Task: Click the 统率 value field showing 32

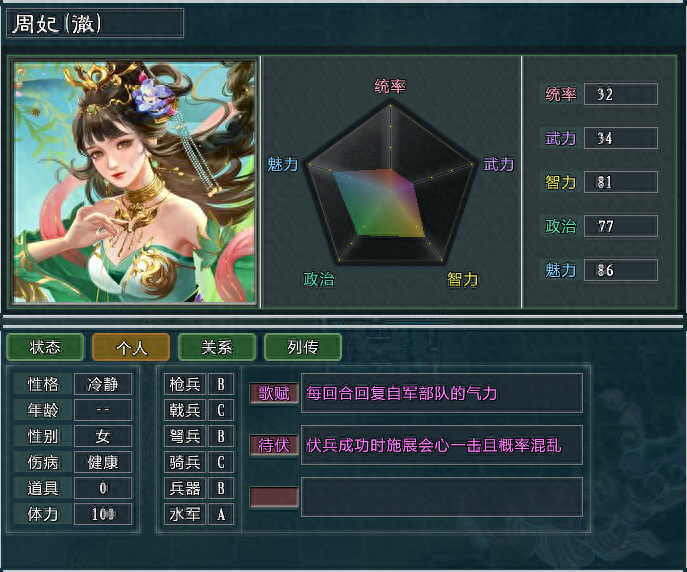Action: pos(621,94)
